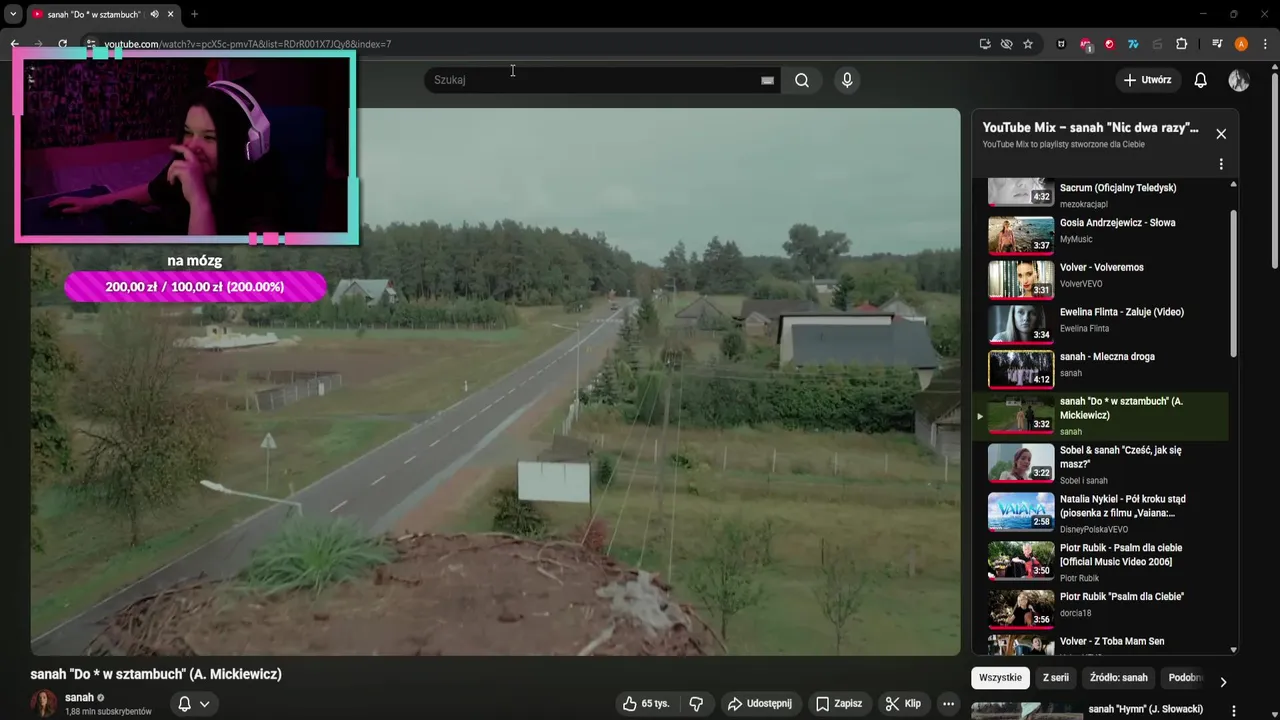The height and width of the screenshot is (720, 1280).
Task: Mute the tab via speaker icon
Action: (x=154, y=14)
